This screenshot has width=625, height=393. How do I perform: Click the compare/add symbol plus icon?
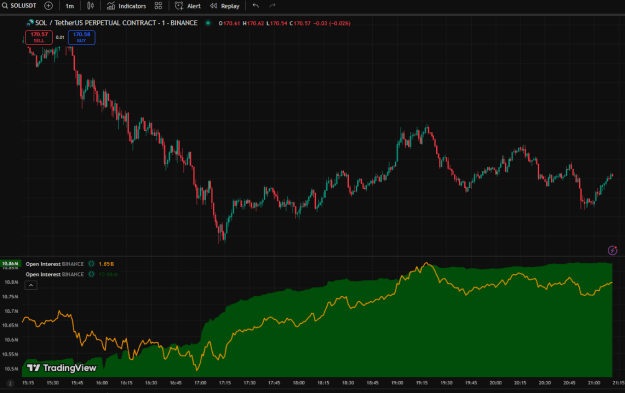(x=48, y=6)
